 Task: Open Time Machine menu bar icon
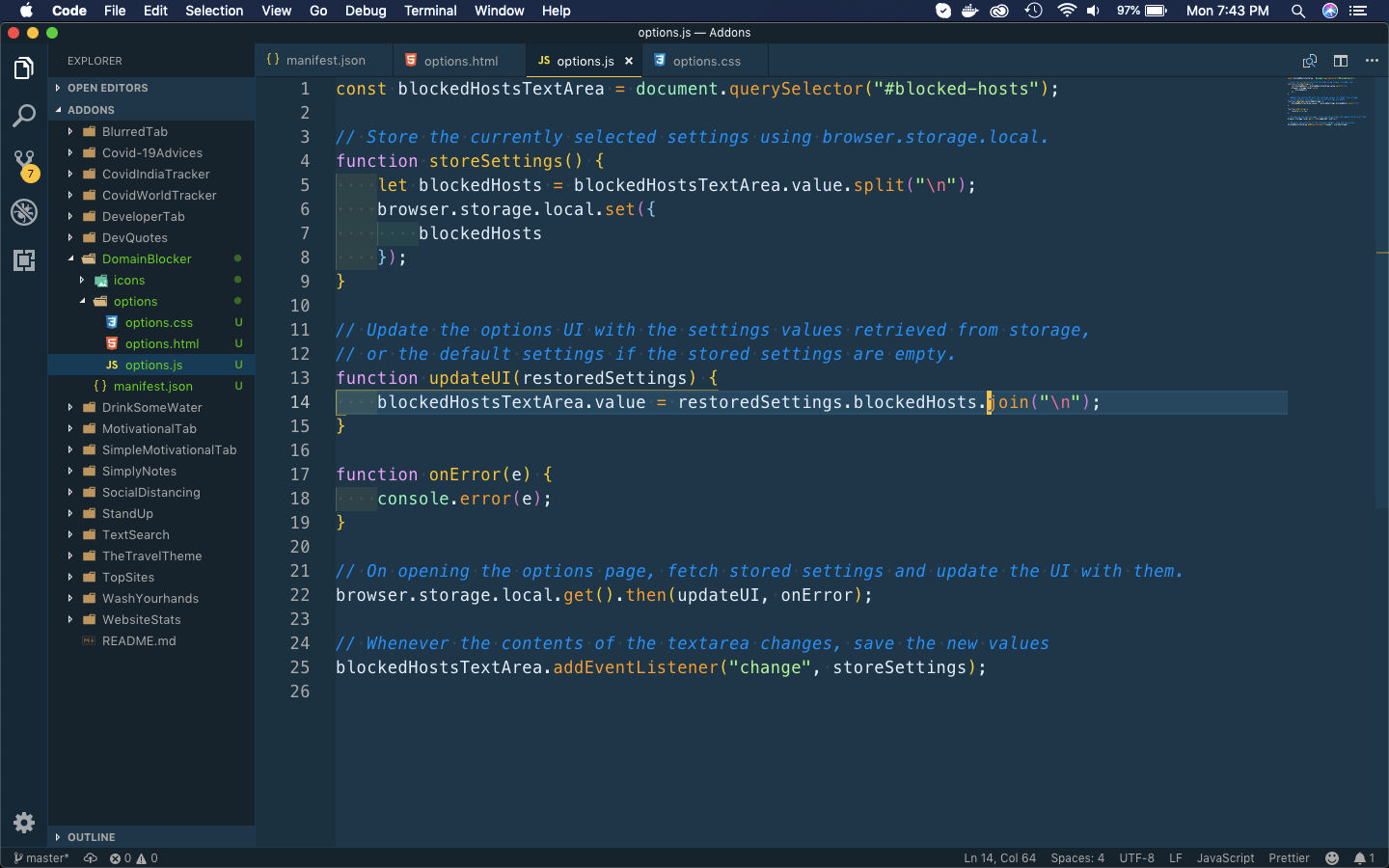coord(1033,11)
